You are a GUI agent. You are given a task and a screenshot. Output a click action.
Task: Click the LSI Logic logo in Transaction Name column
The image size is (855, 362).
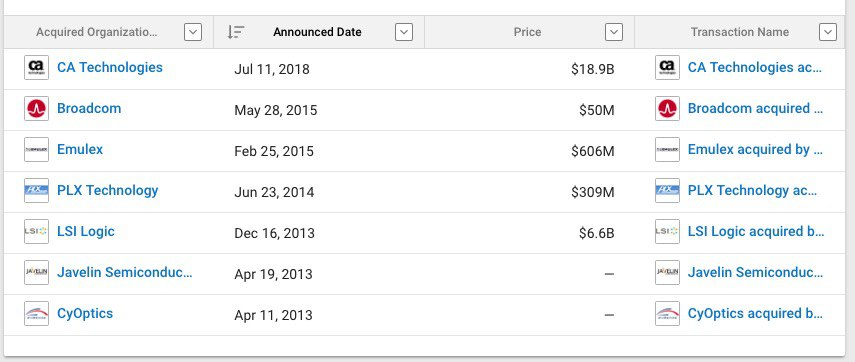[x=667, y=231]
